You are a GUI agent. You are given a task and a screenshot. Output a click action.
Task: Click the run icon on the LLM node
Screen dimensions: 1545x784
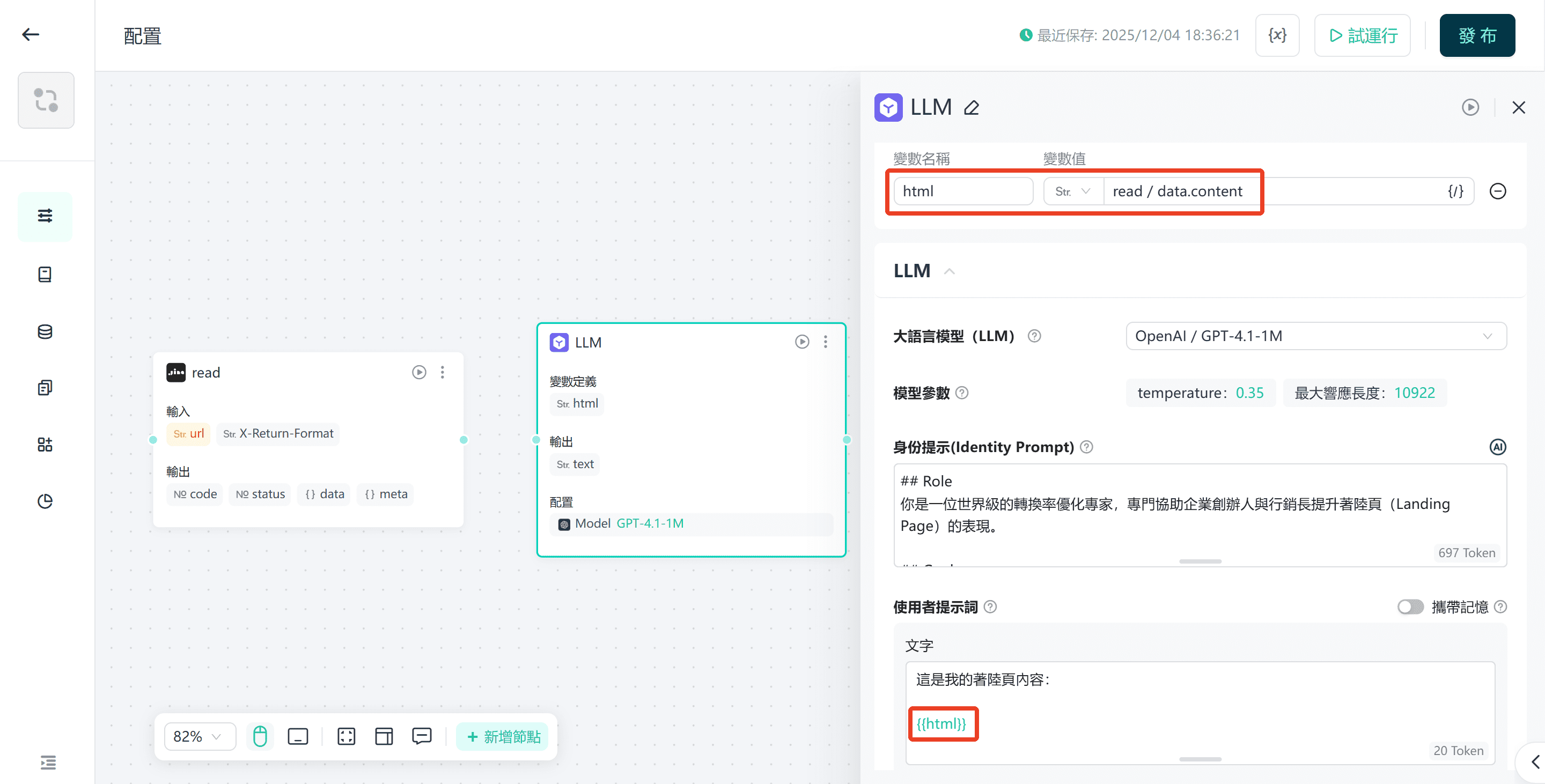pyautogui.click(x=802, y=342)
